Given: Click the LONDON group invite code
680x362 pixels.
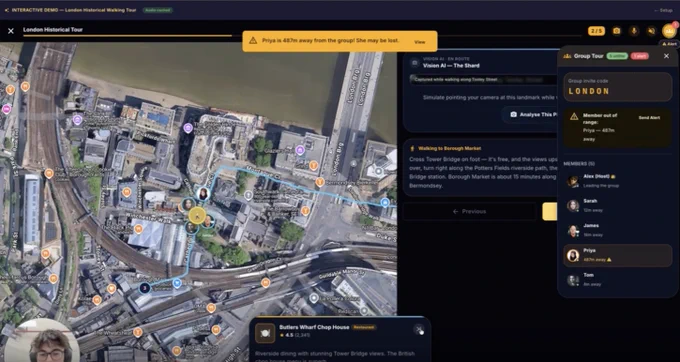Looking at the screenshot, I should pyautogui.click(x=589, y=91).
